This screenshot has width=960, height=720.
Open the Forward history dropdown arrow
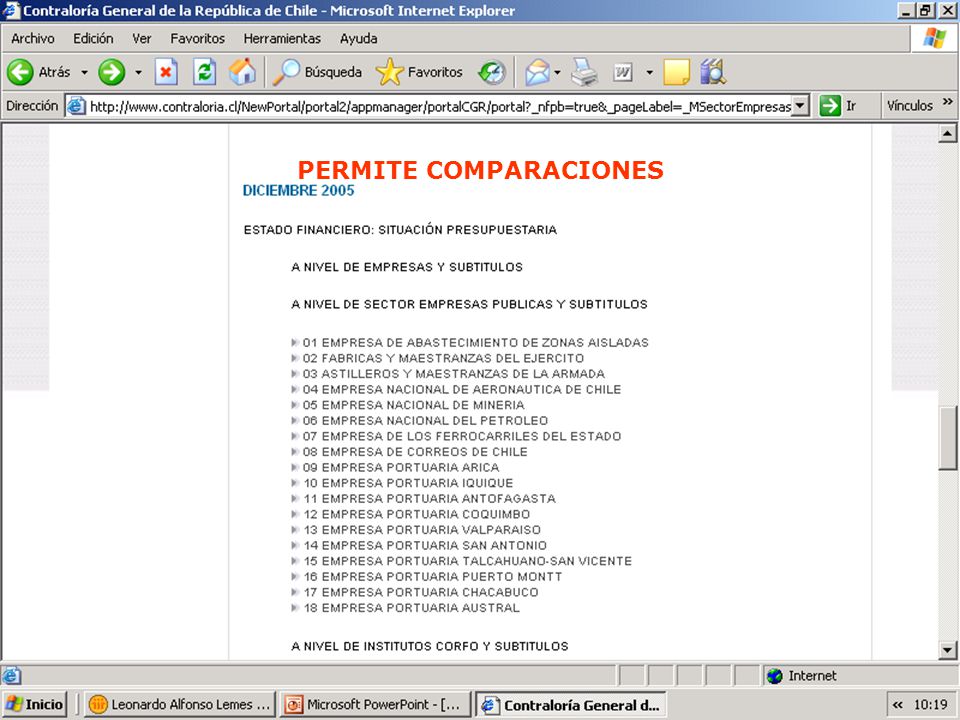[138, 72]
